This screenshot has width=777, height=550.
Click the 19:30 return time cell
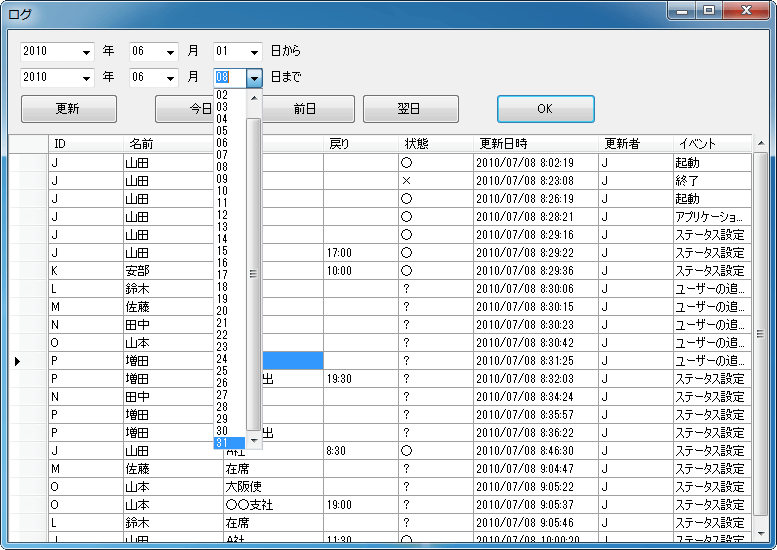361,379
